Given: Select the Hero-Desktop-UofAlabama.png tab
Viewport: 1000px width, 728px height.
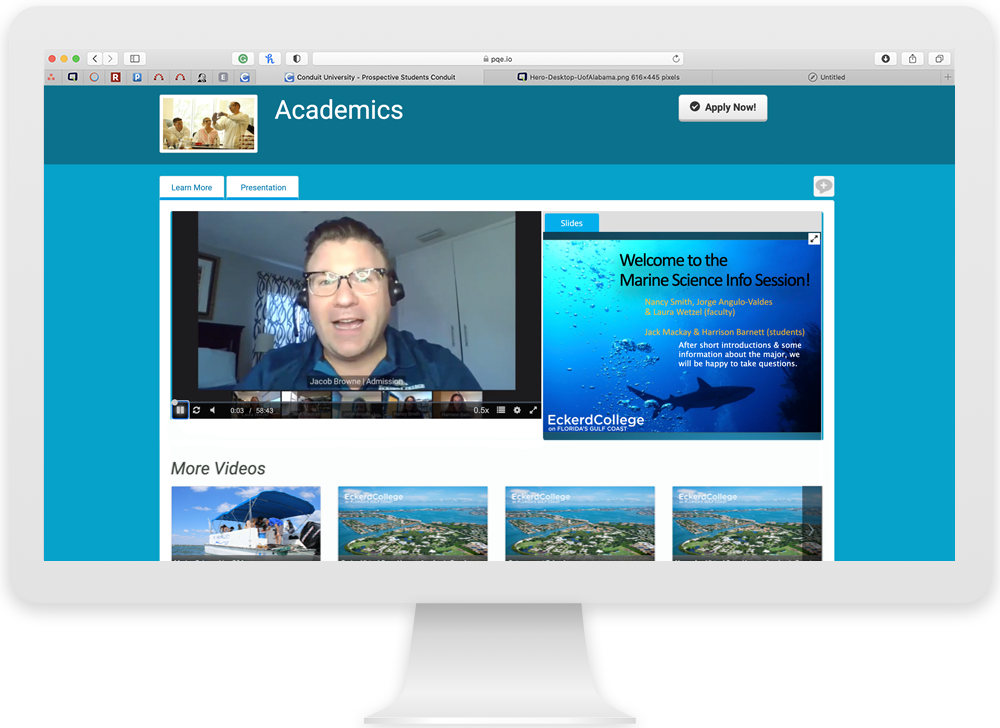Looking at the screenshot, I should [x=598, y=77].
